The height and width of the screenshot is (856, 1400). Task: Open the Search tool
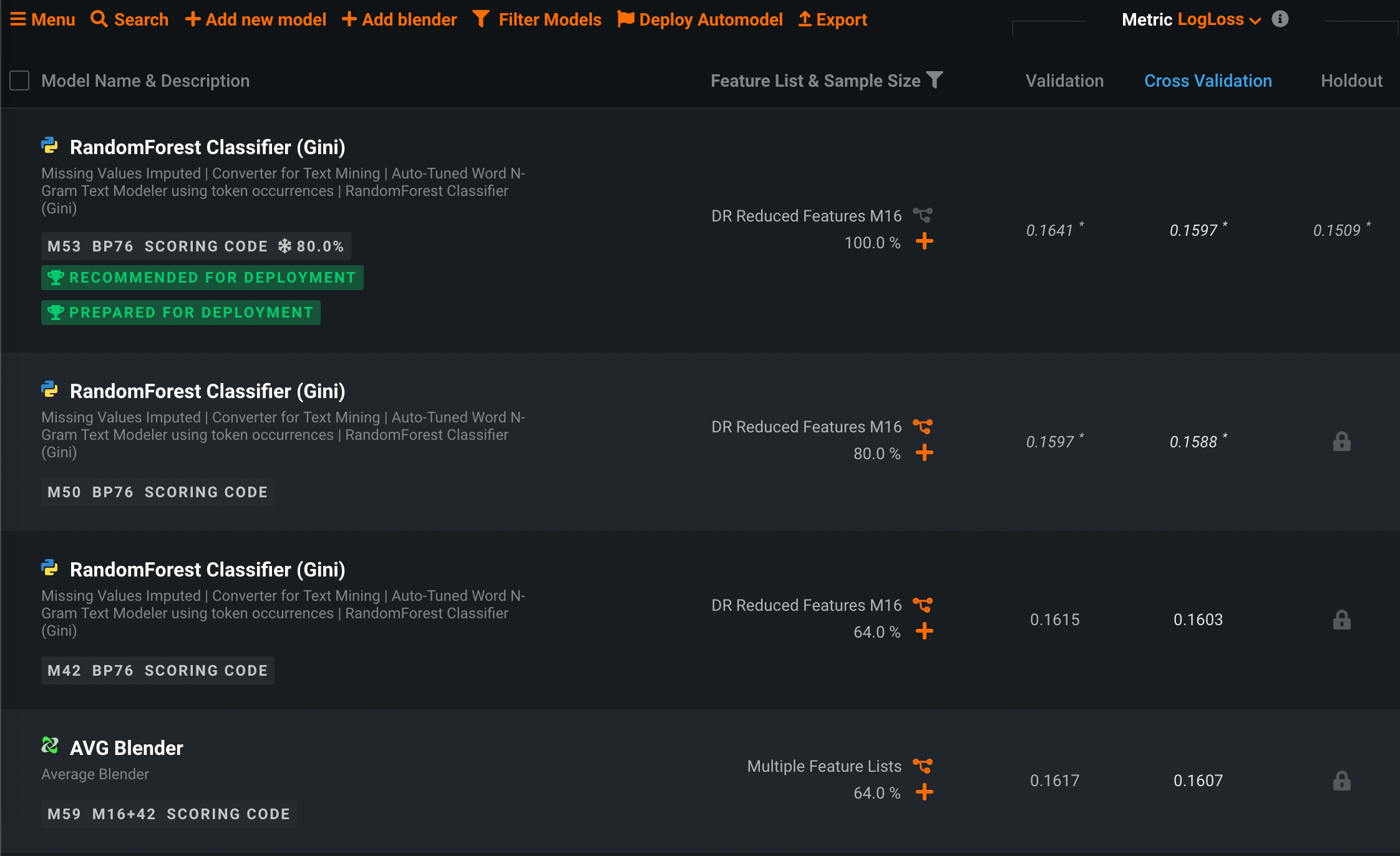pyautogui.click(x=130, y=20)
